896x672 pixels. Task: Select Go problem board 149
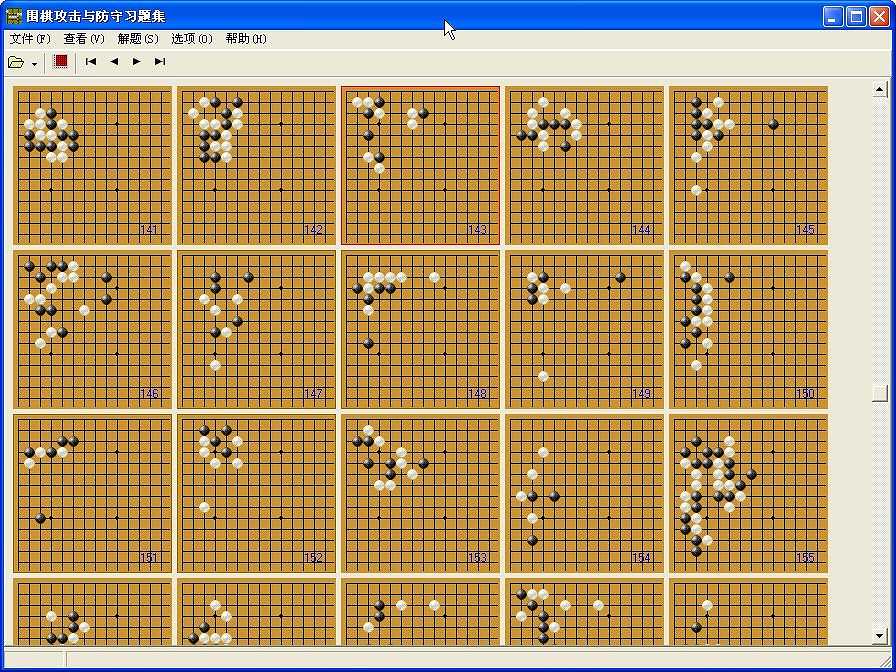tap(585, 330)
